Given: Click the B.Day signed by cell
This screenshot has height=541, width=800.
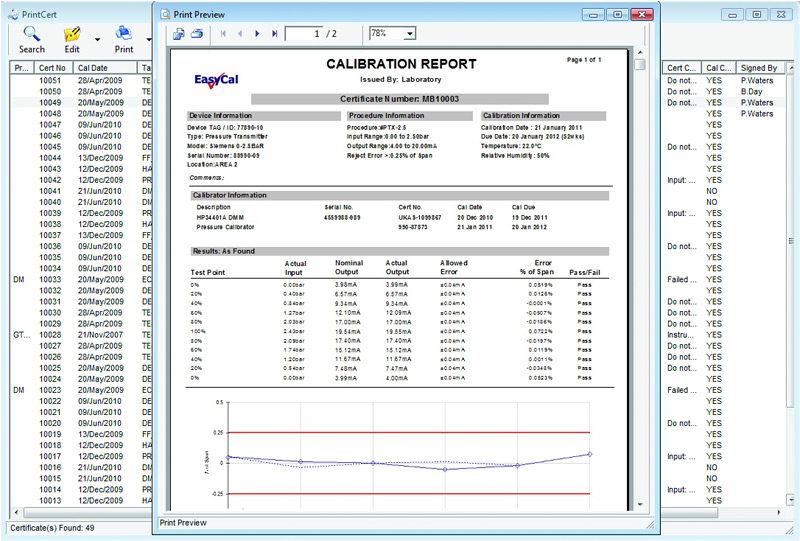Looking at the screenshot, I should pyautogui.click(x=752, y=91).
